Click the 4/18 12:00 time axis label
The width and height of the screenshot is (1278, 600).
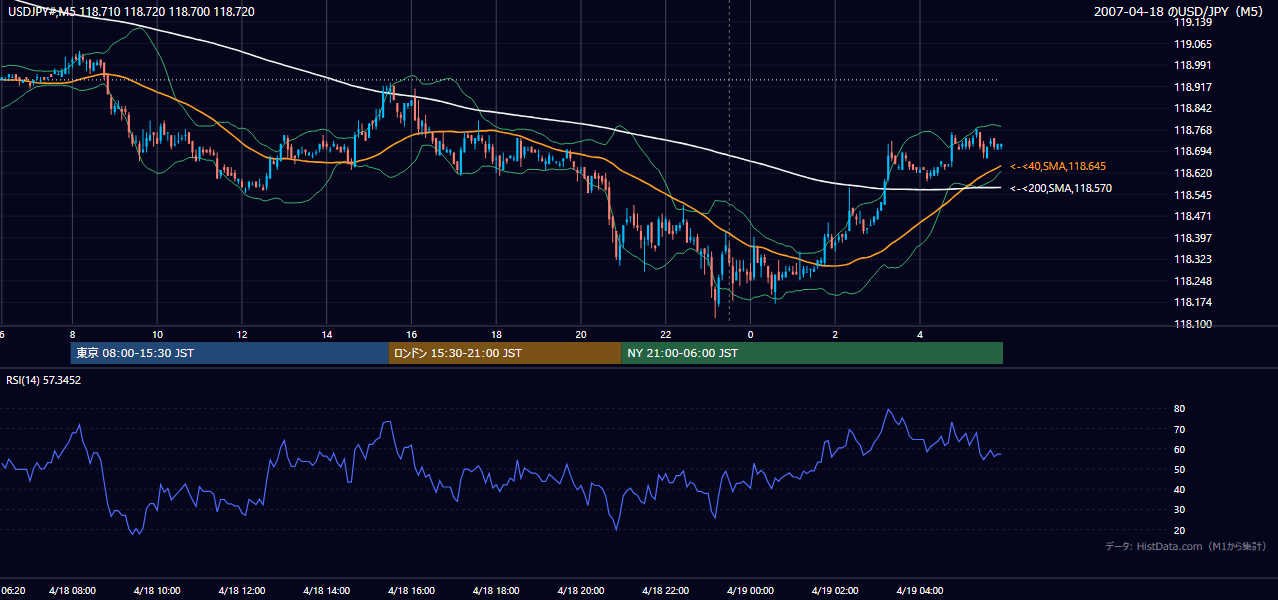tap(244, 591)
